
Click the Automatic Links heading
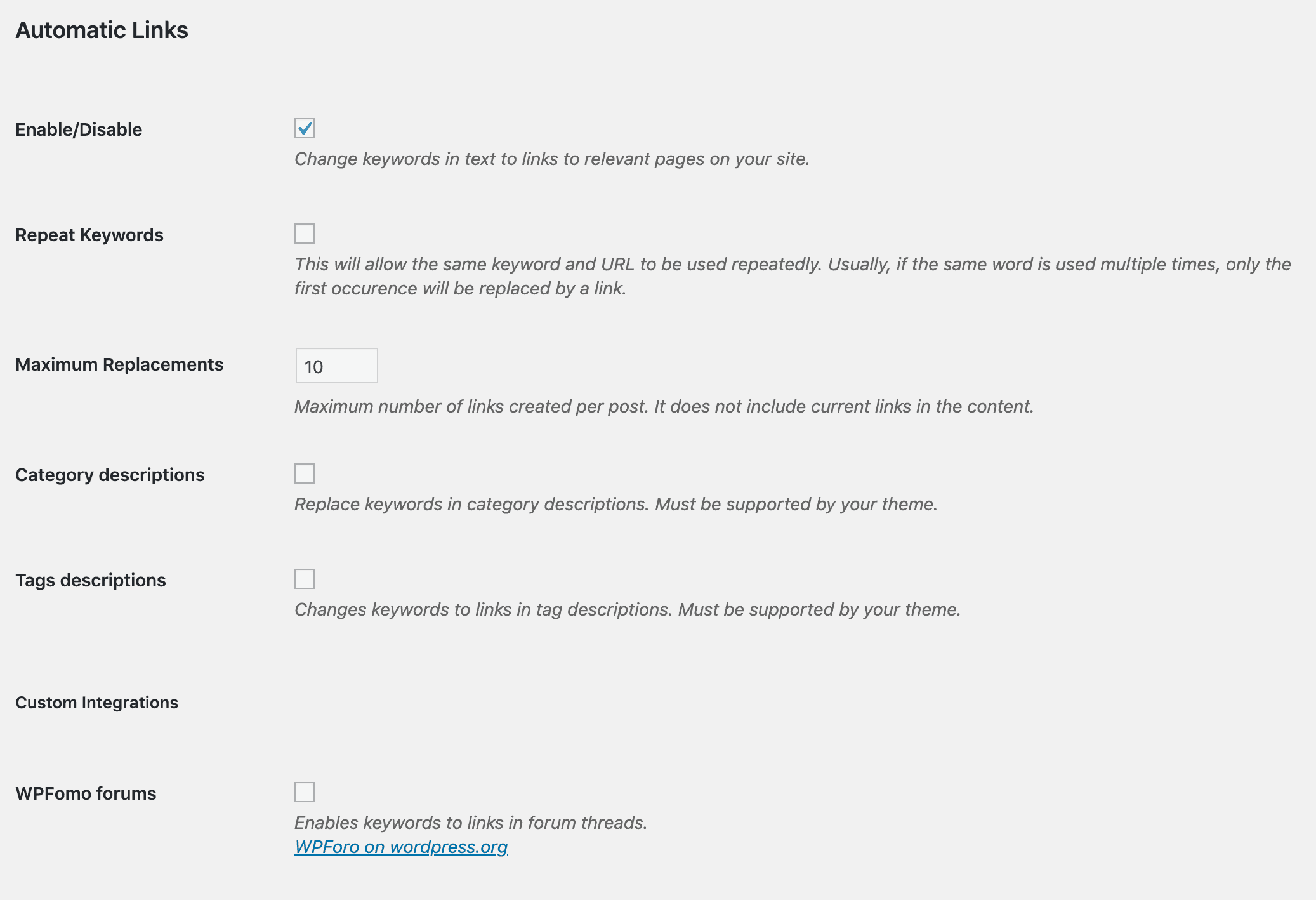[102, 30]
